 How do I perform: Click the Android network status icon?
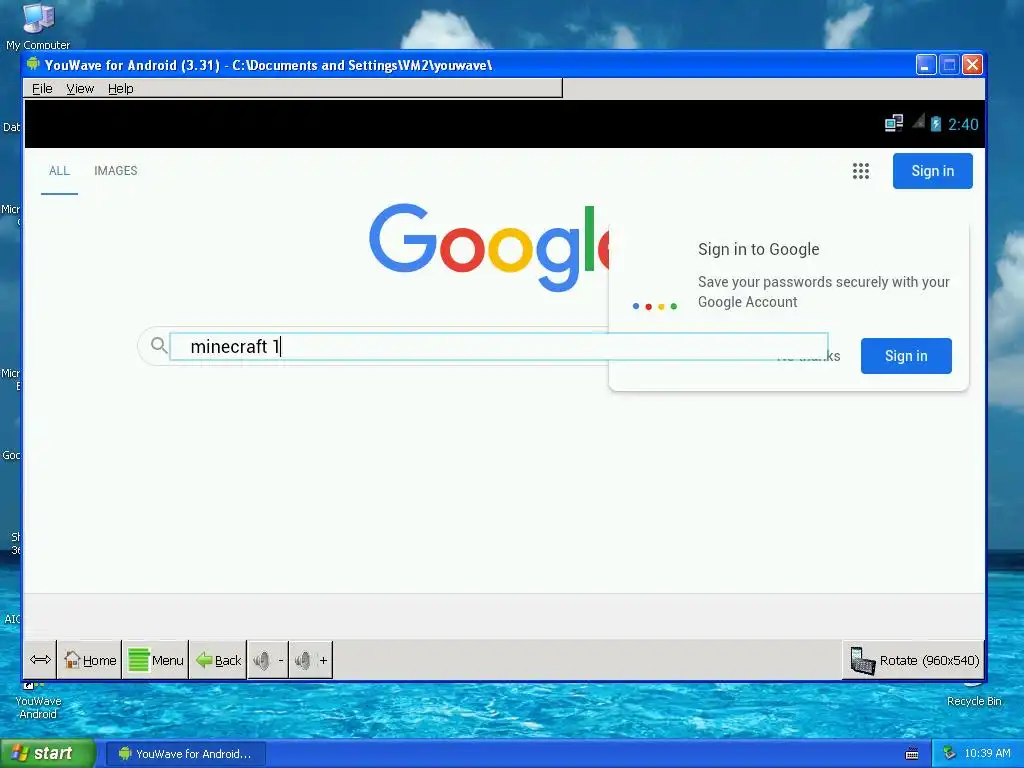893,123
